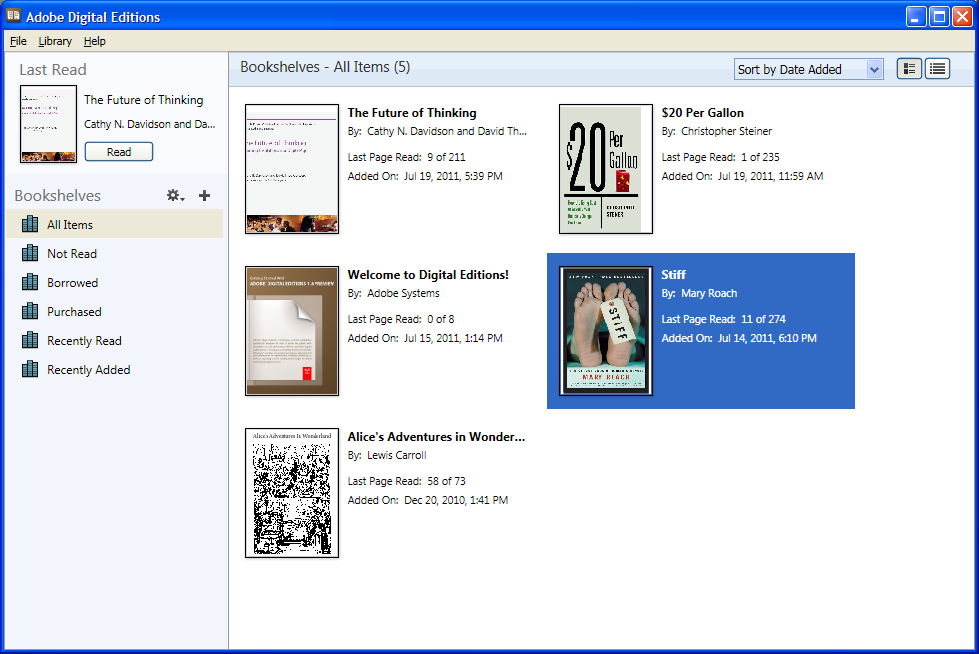
Task: Click author 'Lewis Carroll' text
Action: click(x=396, y=455)
